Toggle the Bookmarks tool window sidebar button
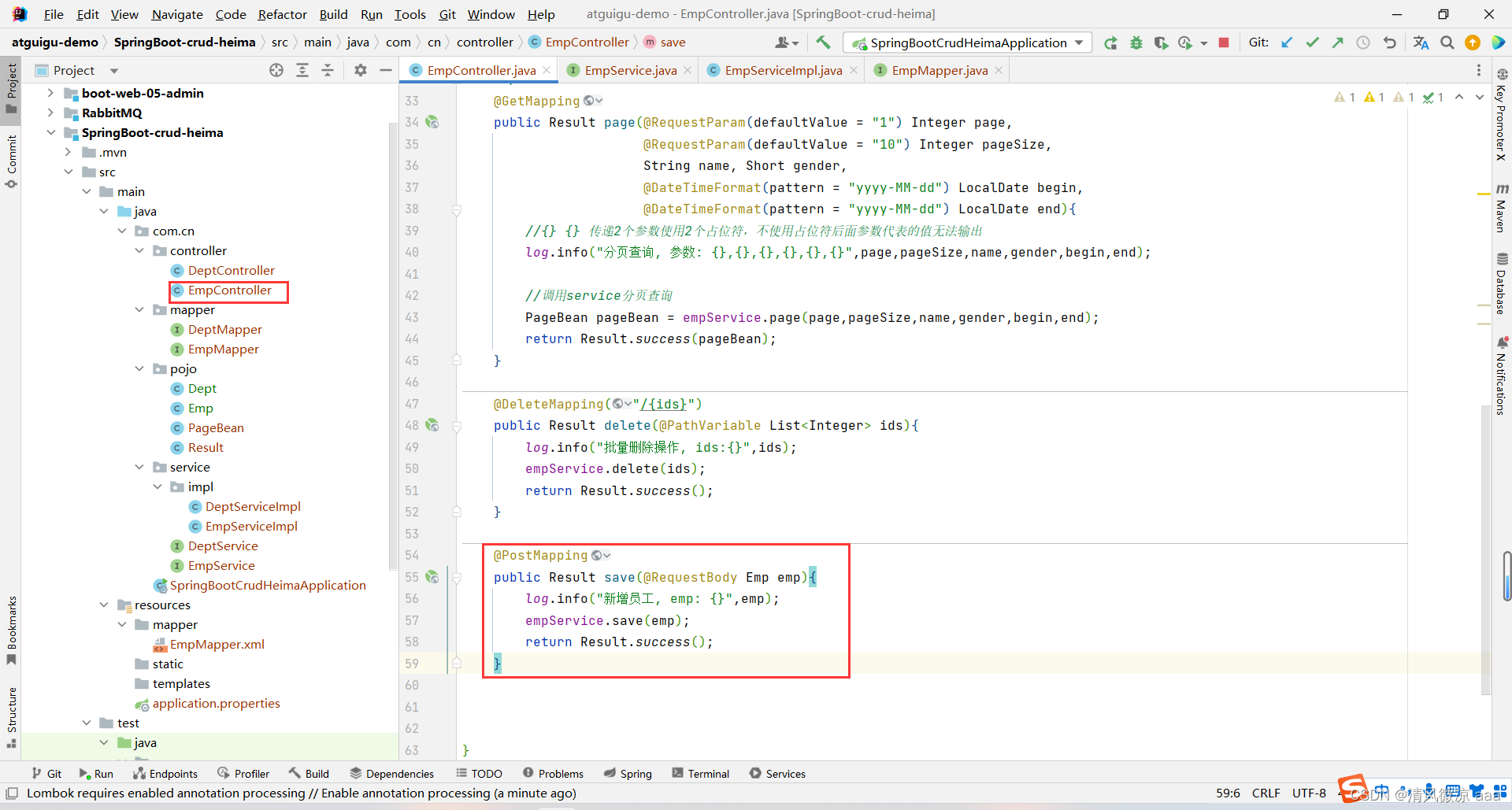This screenshot has height=810, width=1512. (x=11, y=630)
